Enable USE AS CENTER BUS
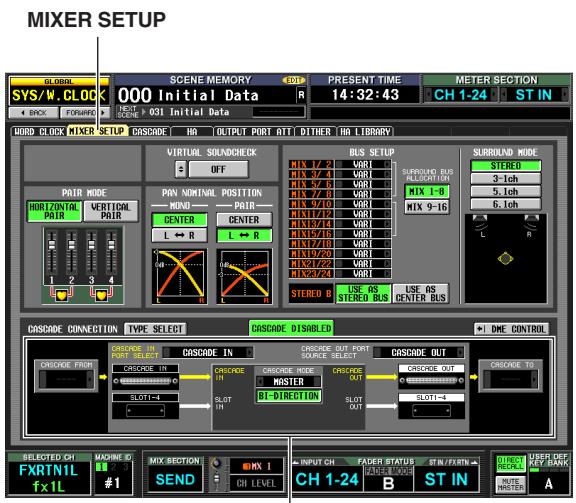Screen dimensions: 576x503 click(x=421, y=294)
